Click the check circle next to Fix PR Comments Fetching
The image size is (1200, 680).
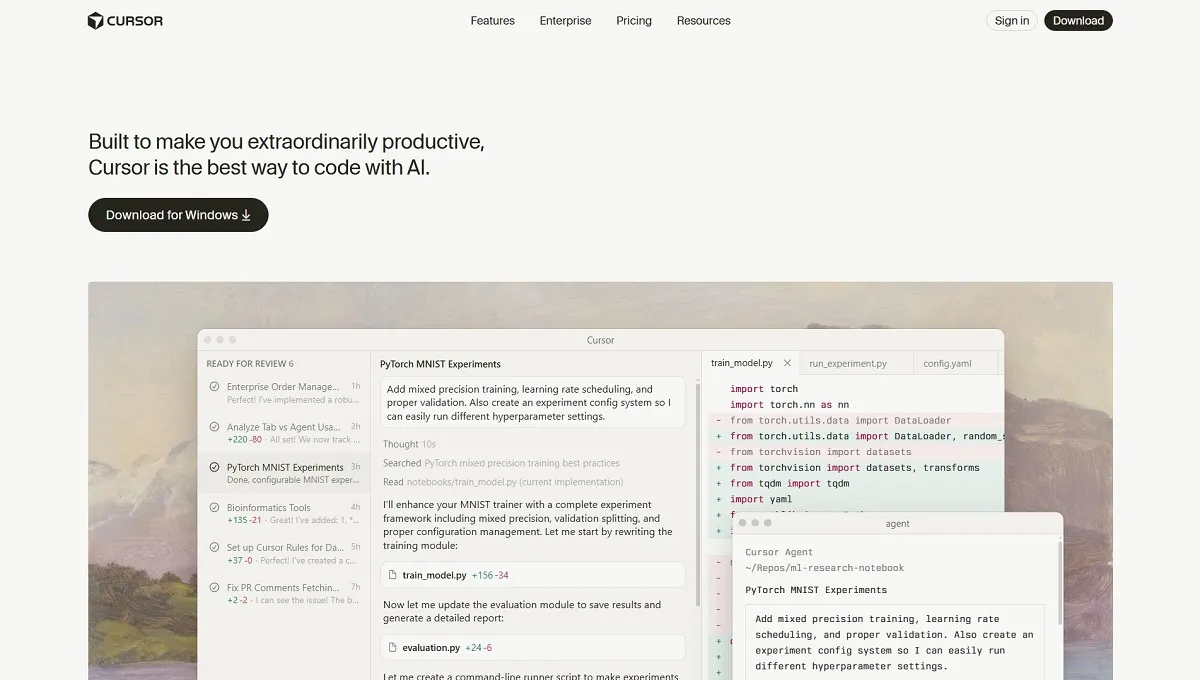point(213,585)
